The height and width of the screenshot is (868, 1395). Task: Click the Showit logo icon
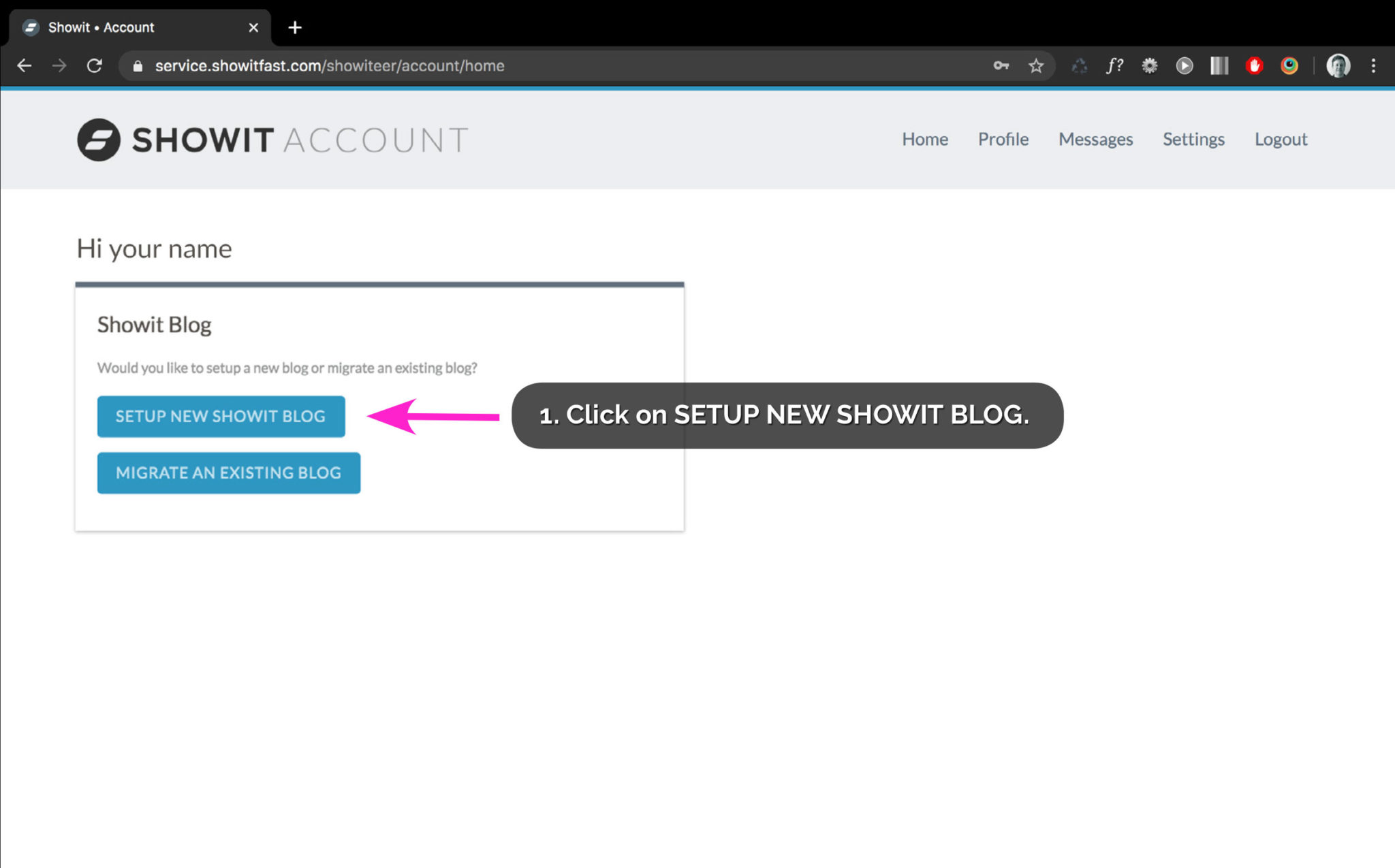pos(99,139)
